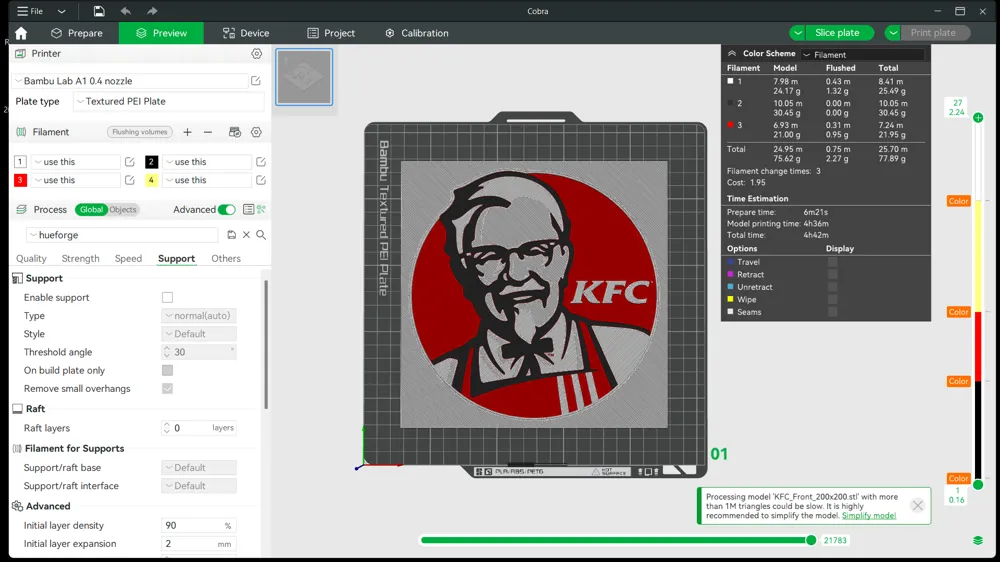The width and height of the screenshot is (1000, 562).
Task: Open the Plate type dropdown
Action: pos(168,101)
